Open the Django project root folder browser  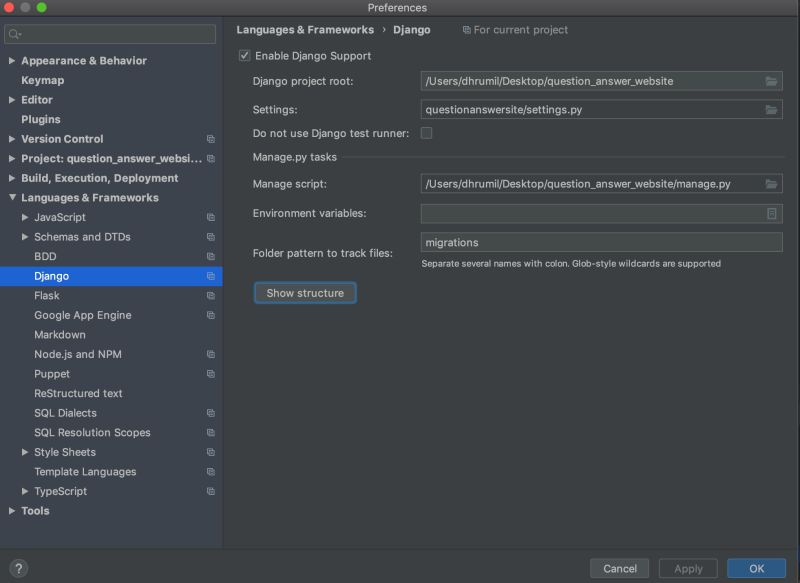click(771, 81)
